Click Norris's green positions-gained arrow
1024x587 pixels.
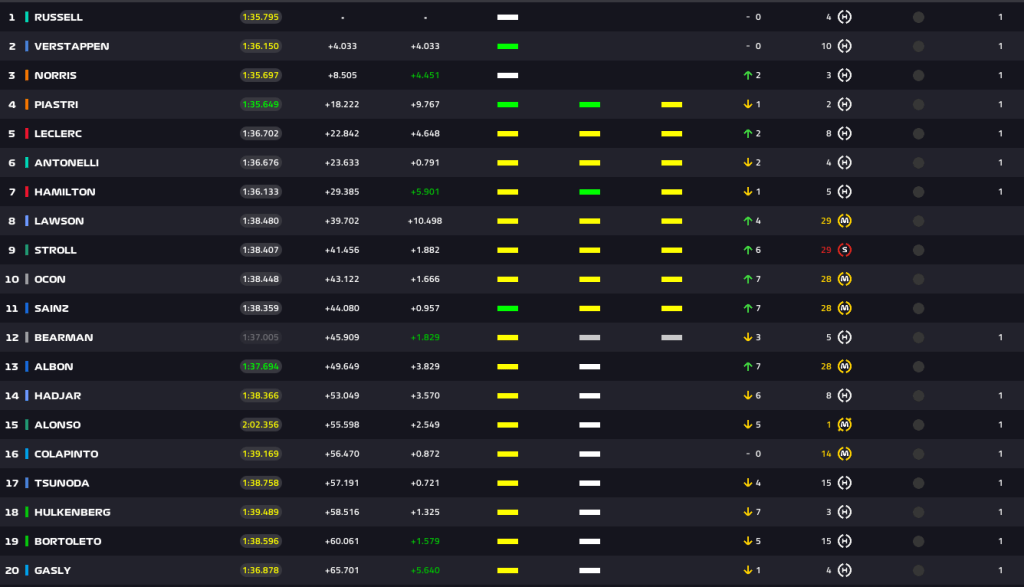coord(748,75)
